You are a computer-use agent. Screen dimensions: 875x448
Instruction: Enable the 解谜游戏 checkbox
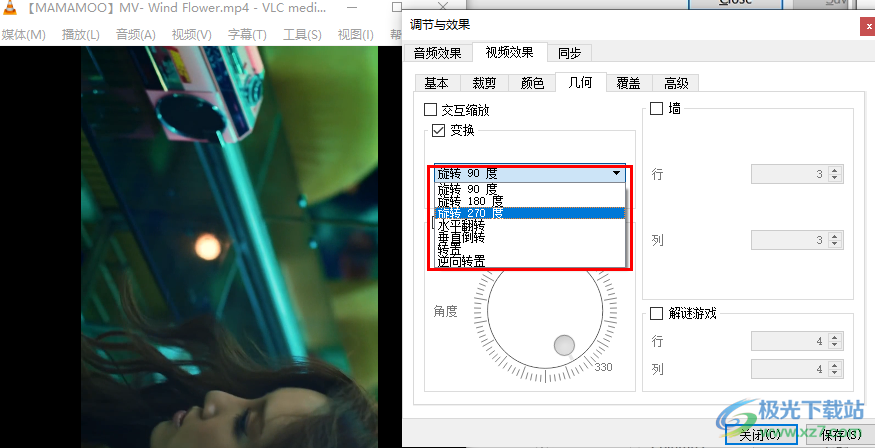point(656,313)
